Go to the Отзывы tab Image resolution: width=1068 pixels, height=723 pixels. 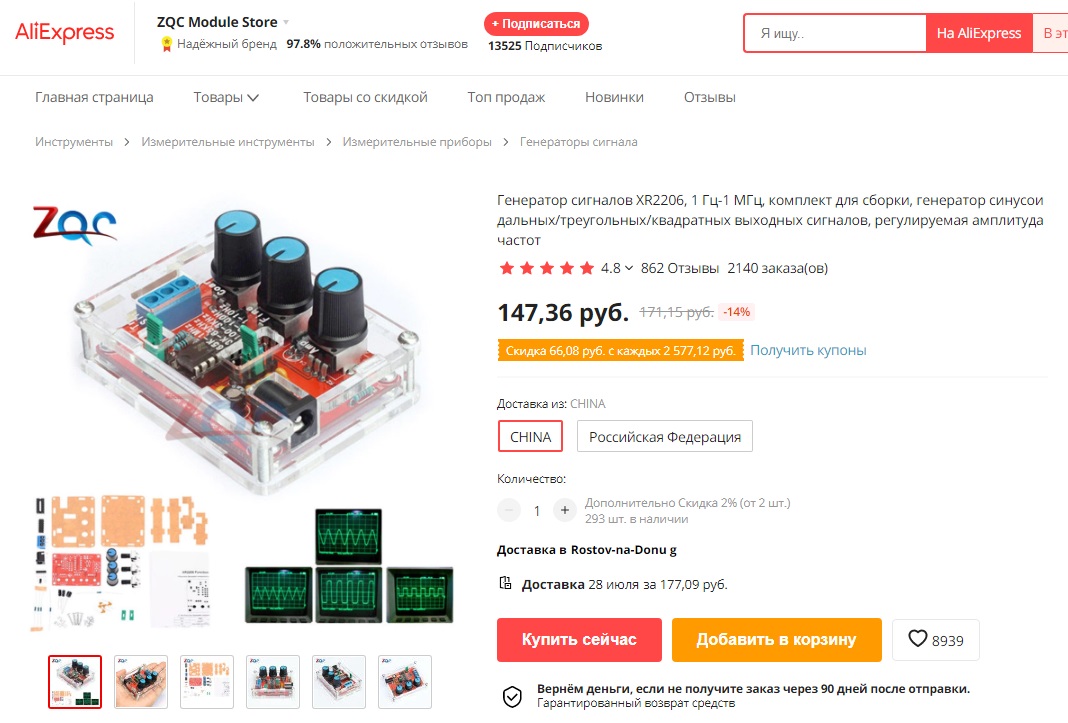tap(710, 97)
